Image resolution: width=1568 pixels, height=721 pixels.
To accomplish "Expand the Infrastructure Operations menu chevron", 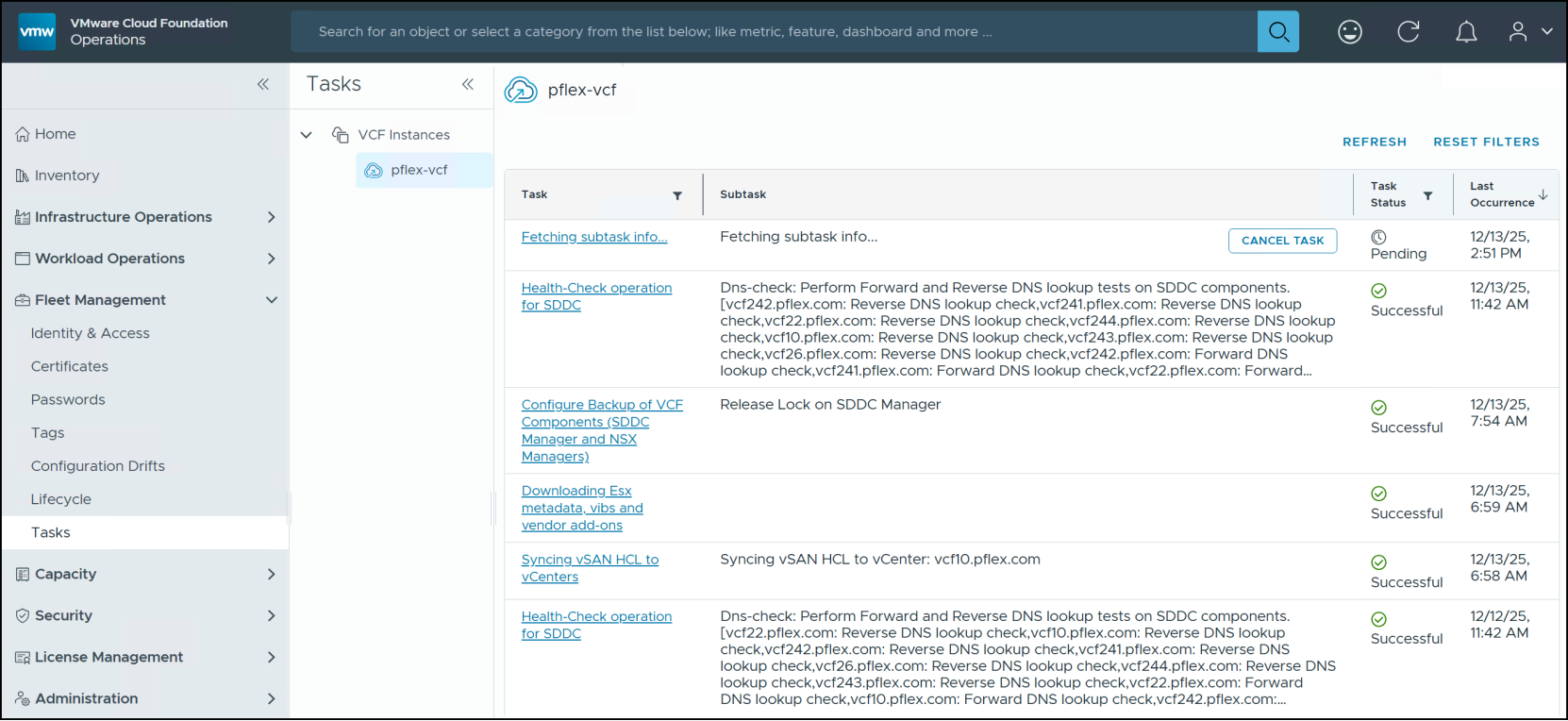I will [272, 217].
